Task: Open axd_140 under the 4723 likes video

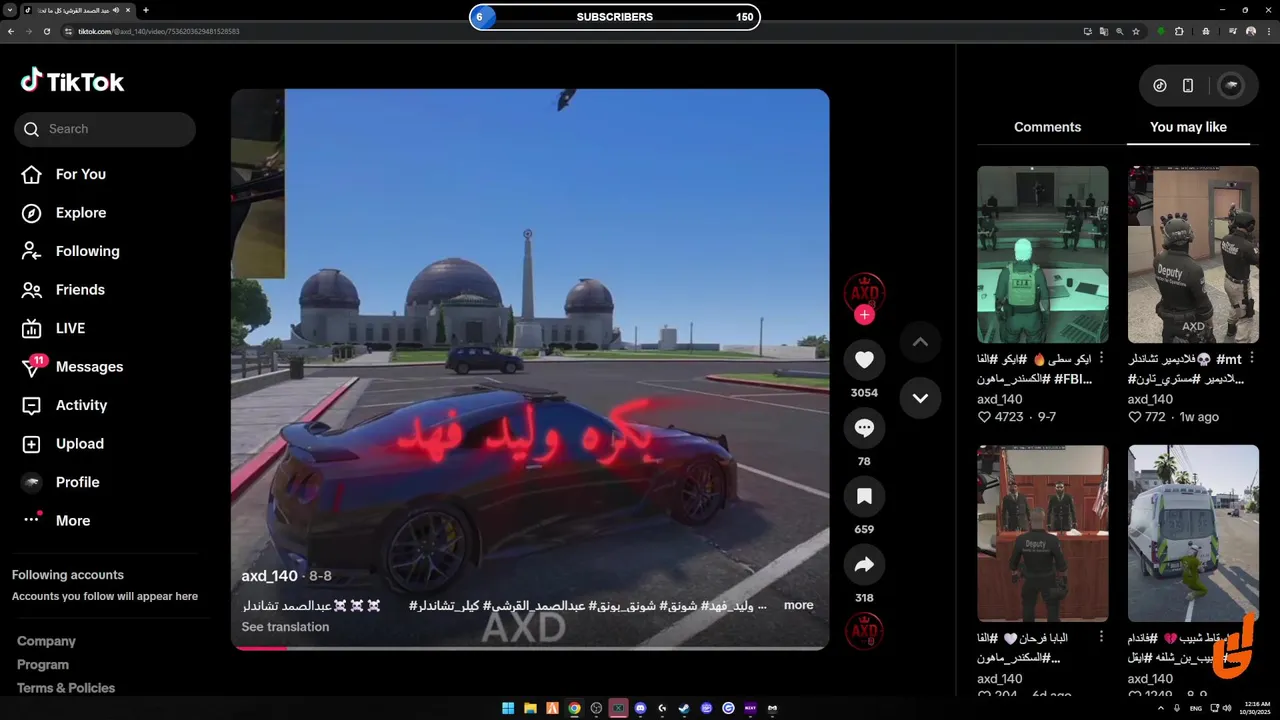Action: (x=1000, y=399)
